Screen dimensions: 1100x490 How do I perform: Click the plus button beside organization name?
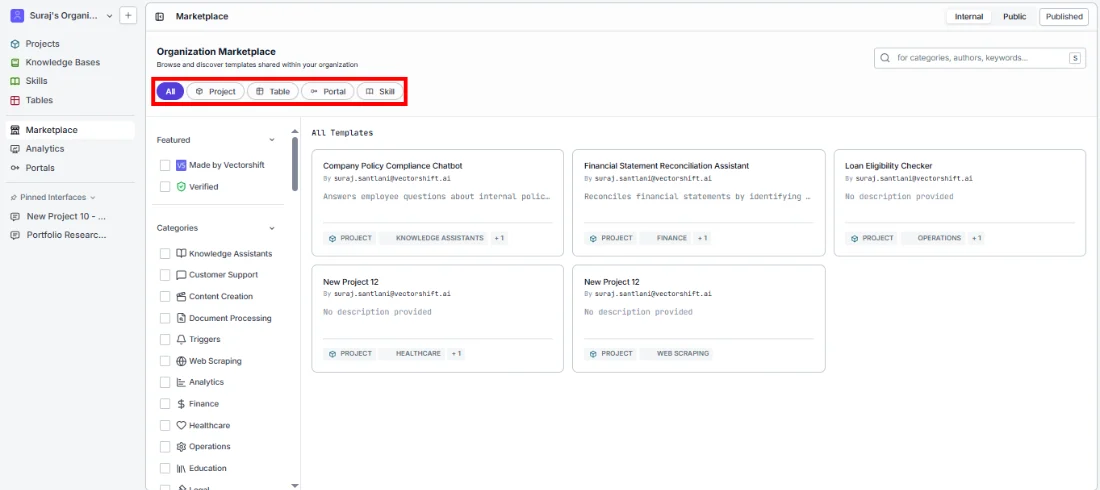click(128, 15)
